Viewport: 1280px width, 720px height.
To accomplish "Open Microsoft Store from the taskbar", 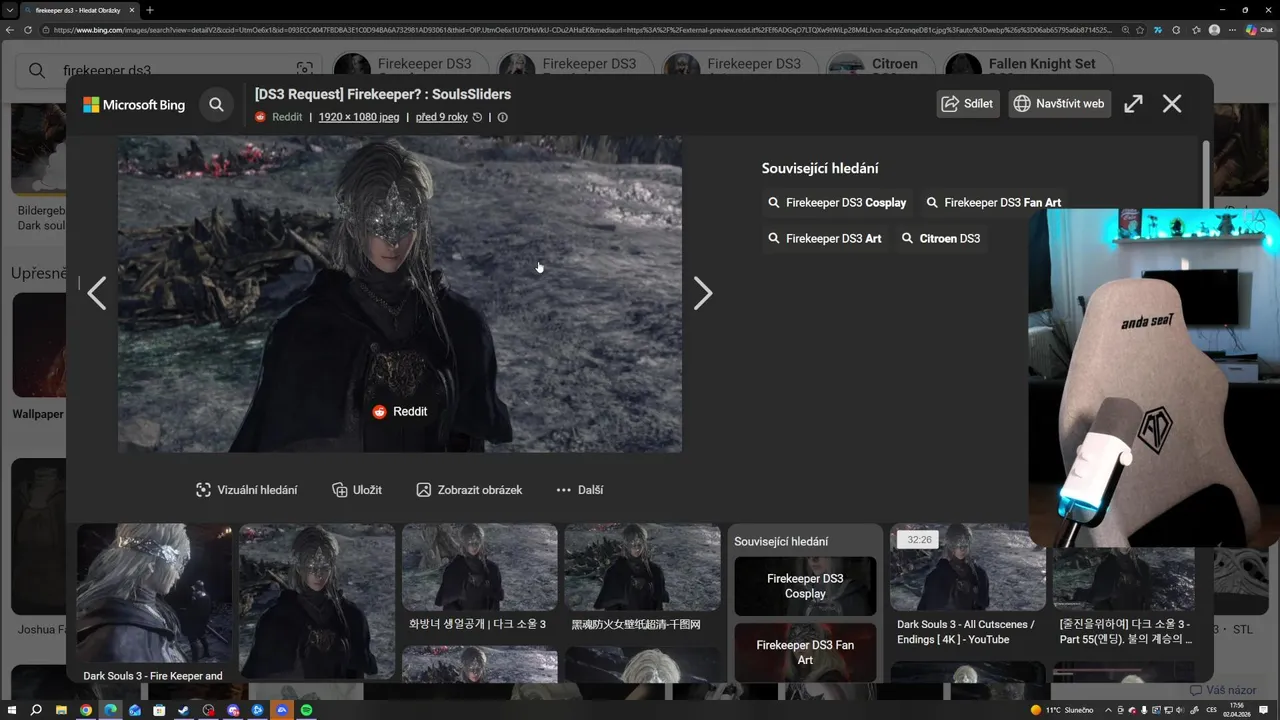I will coord(159,710).
